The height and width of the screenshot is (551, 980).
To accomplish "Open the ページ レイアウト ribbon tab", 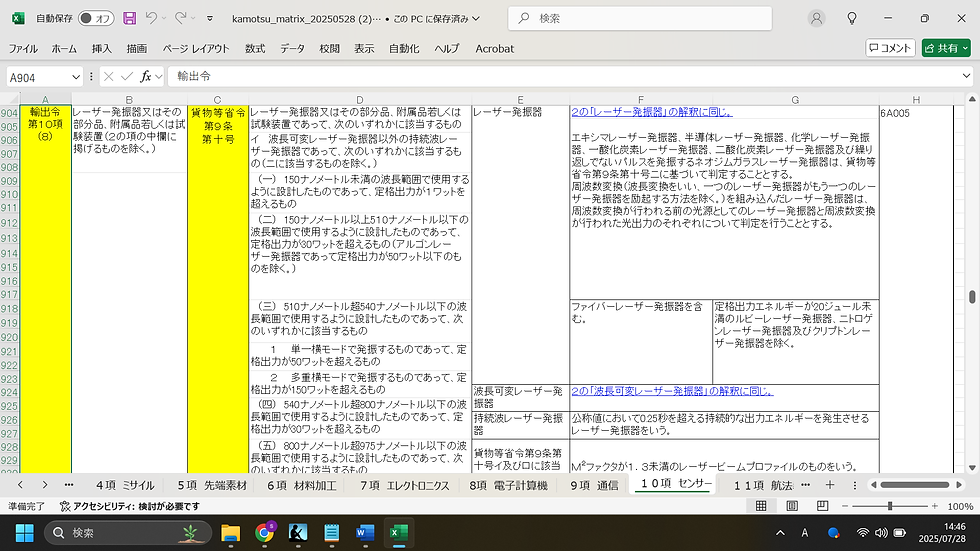I will 196,49.
